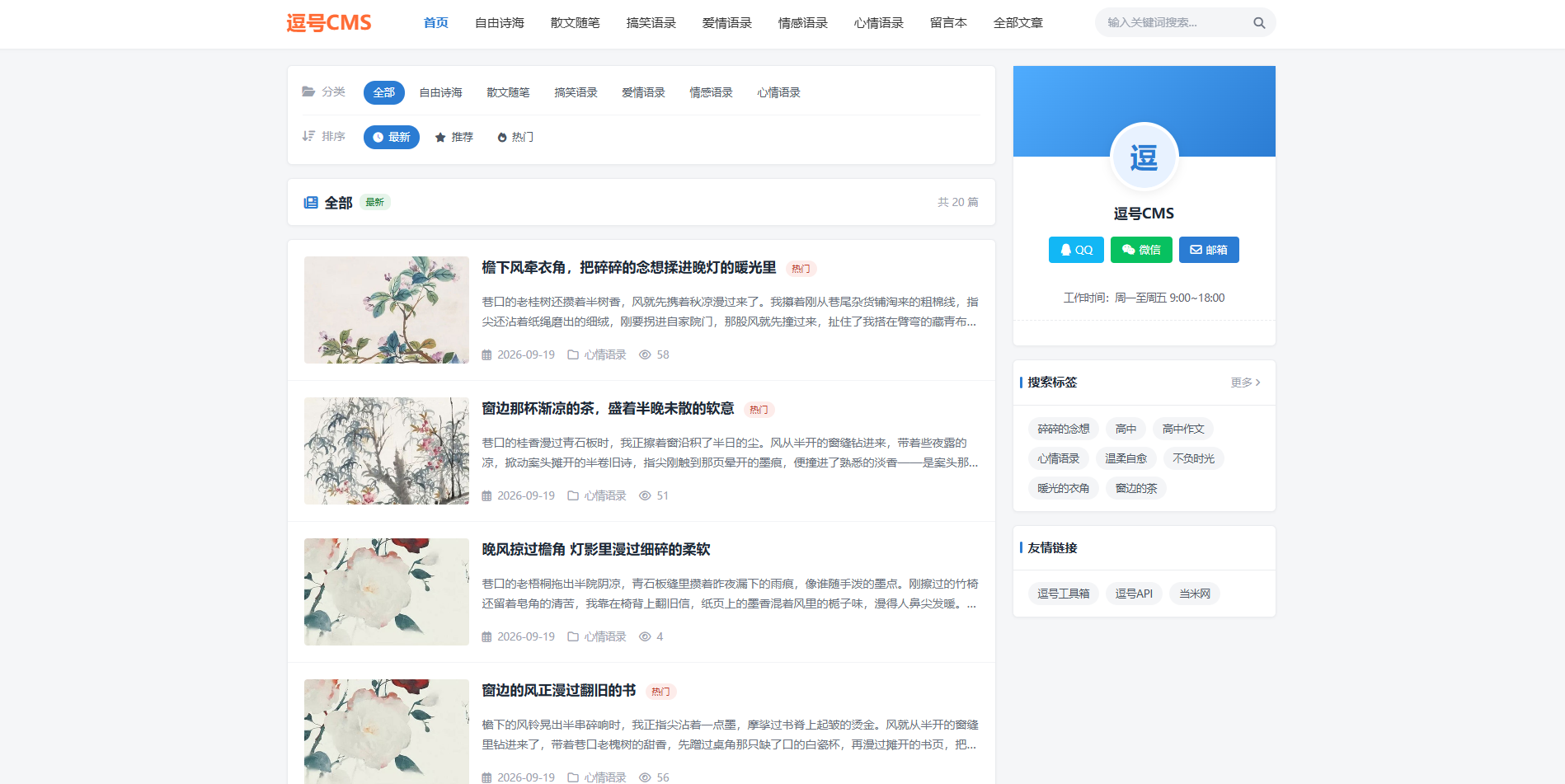This screenshot has height=784, width=1565.
Task: Open thumbnail of 檐下风牵衣角 article
Action: tap(387, 310)
